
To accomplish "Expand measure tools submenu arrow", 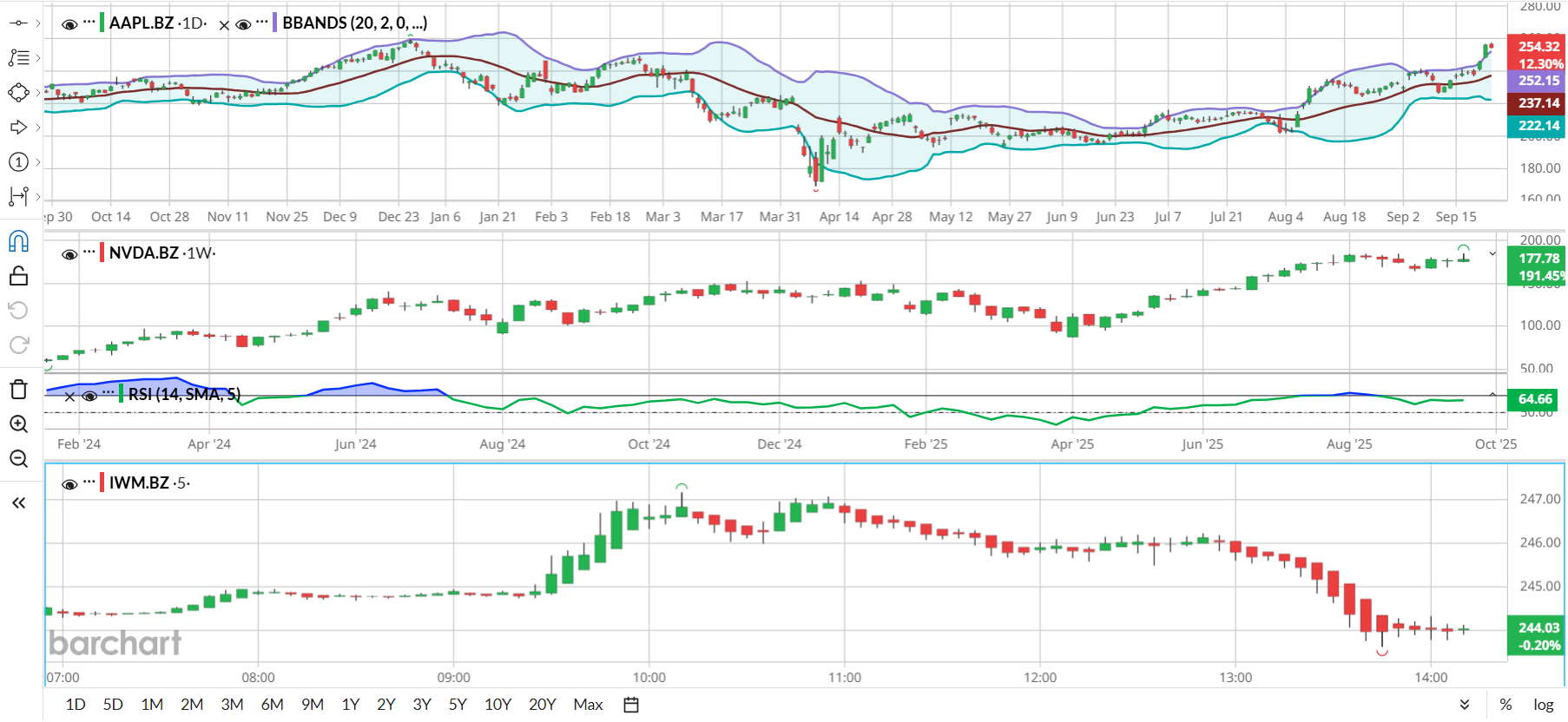I will 38,197.
